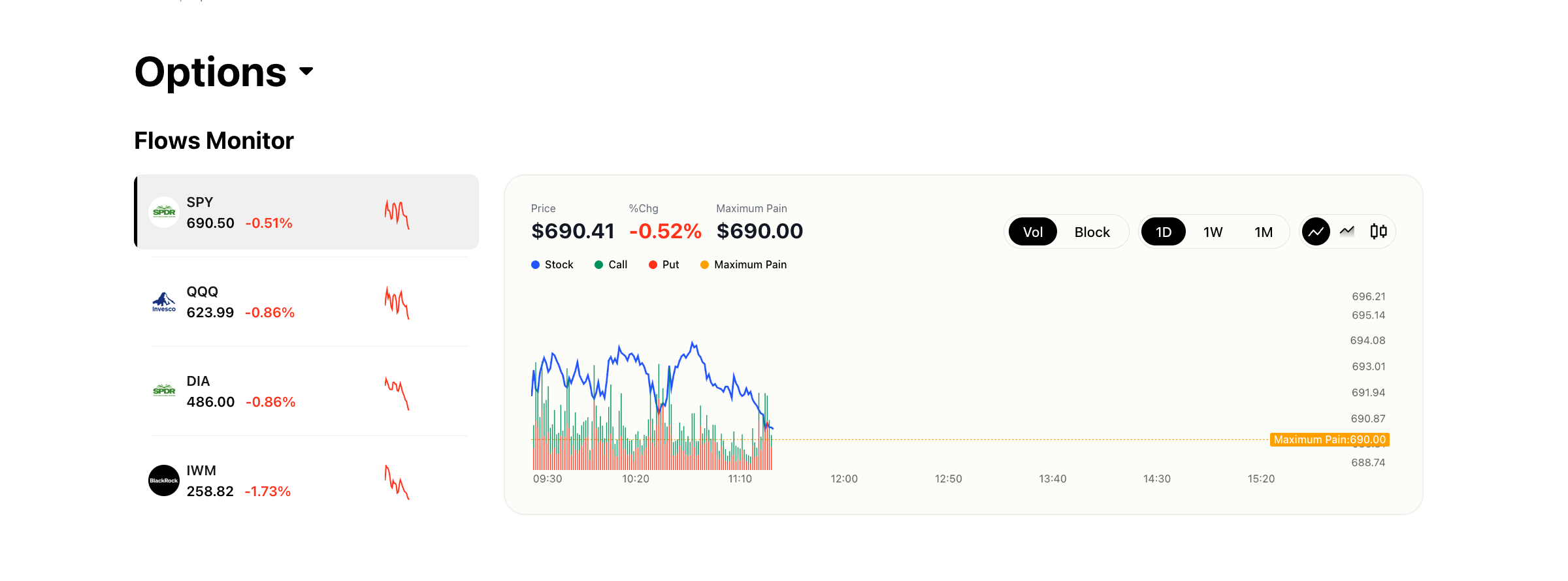This screenshot has height=581, width=1568.
Task: Click the Maximum Pain:690.00 chart label
Action: pos(1330,439)
